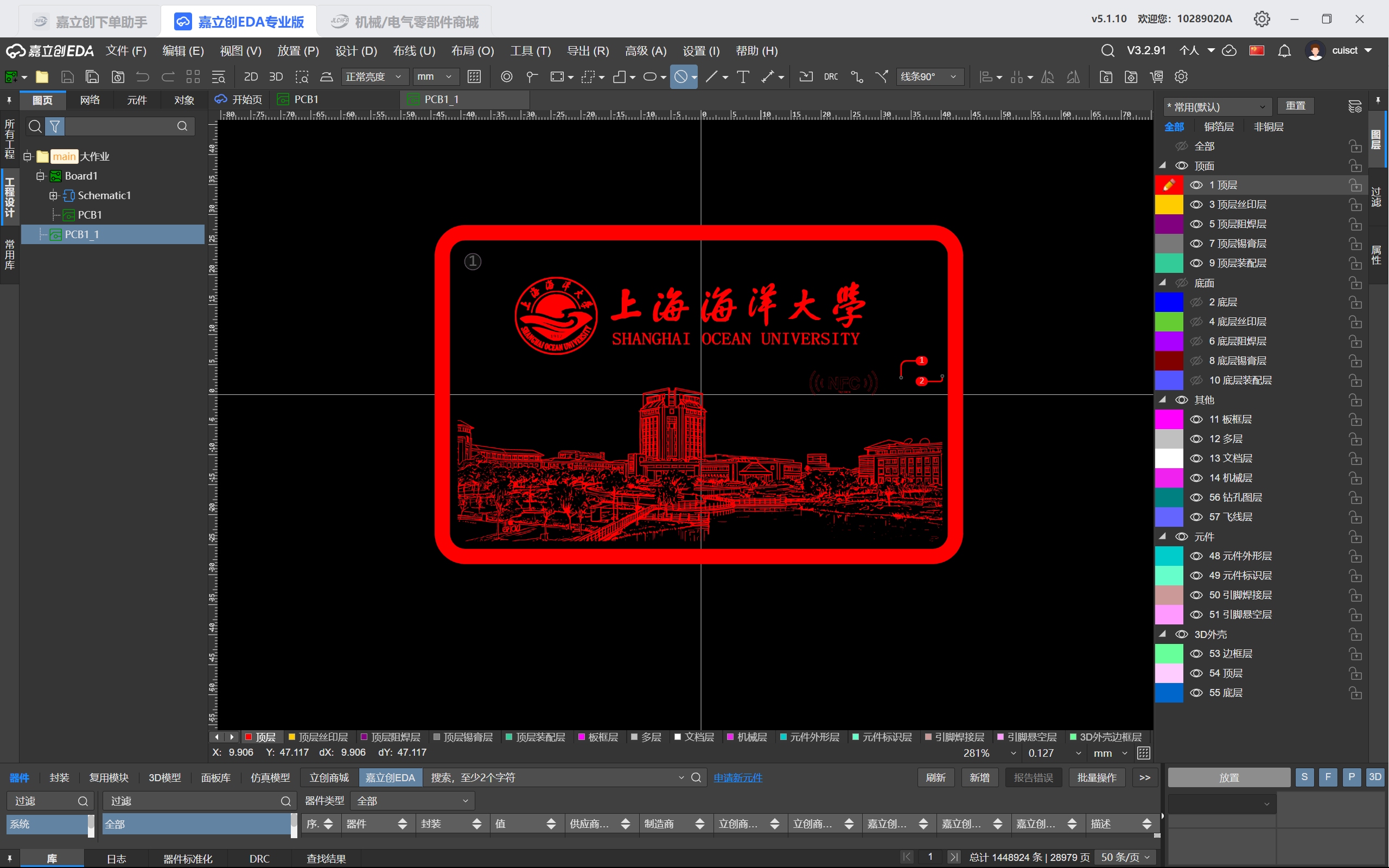
Task: Click the component search input field
Action: pyautogui.click(x=554, y=777)
